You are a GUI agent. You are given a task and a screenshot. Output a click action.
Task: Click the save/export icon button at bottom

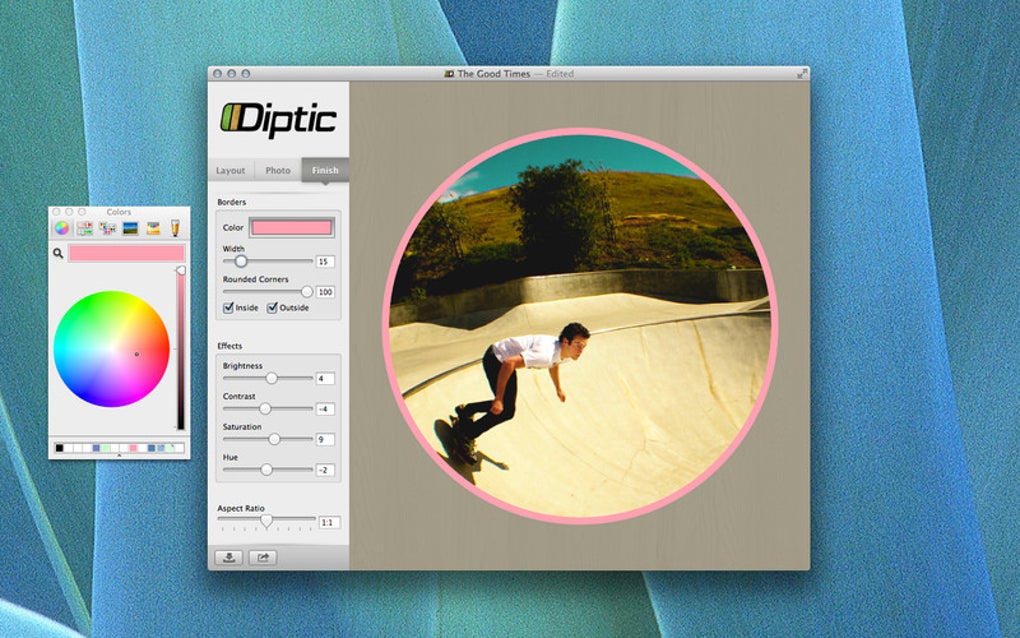pos(229,557)
